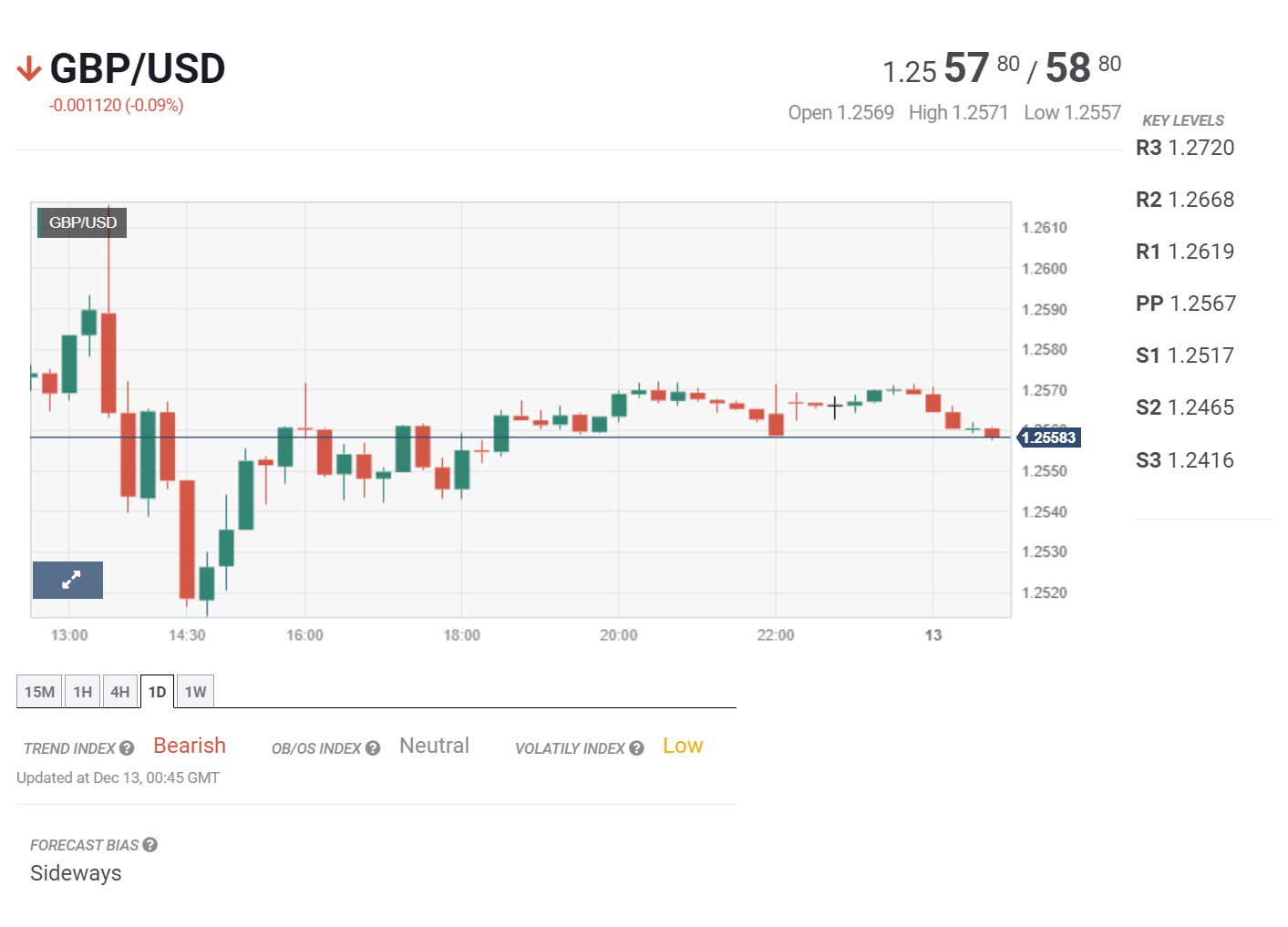Click the 1.25583 current price marker

click(1048, 438)
